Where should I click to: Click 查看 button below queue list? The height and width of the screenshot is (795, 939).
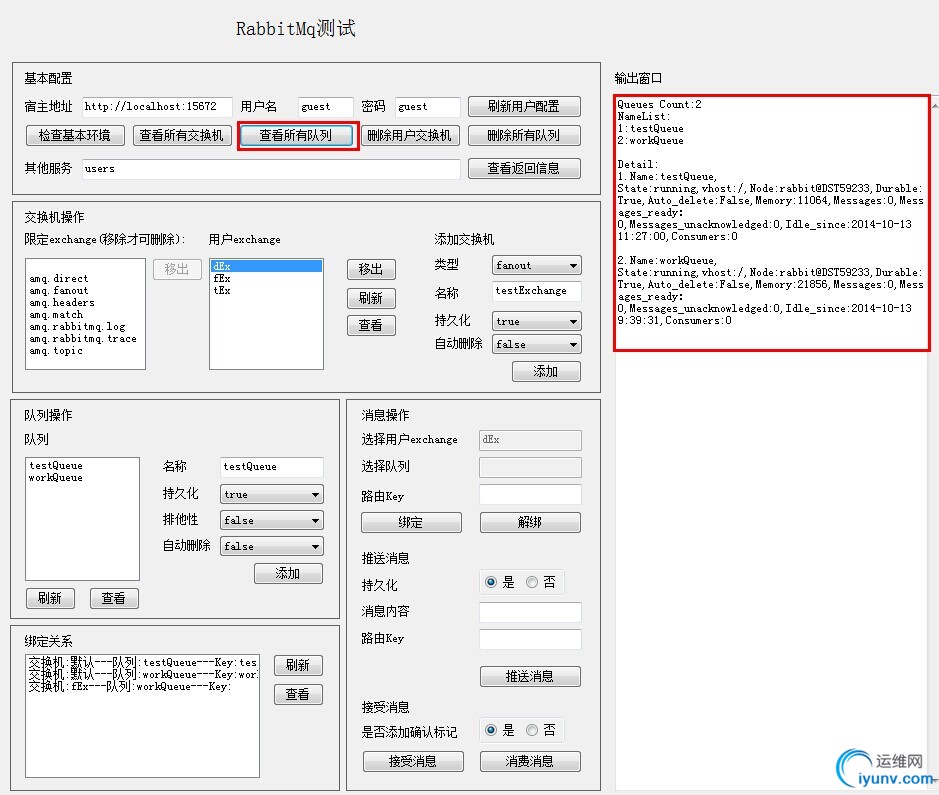click(x=114, y=598)
